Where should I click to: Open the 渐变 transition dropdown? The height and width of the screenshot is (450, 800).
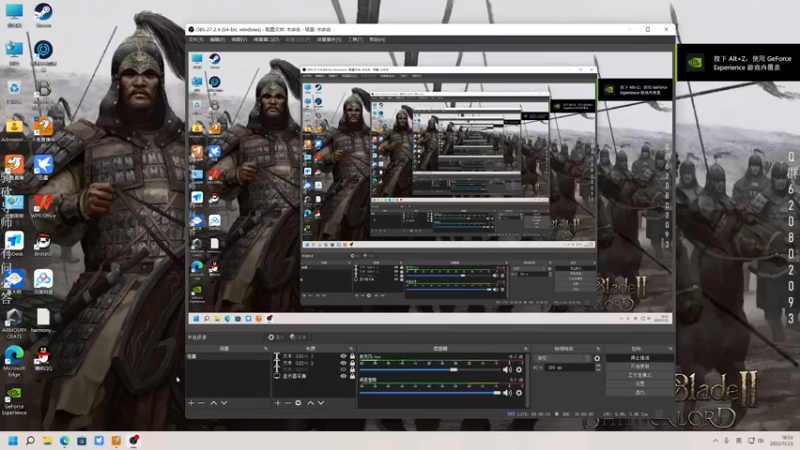click(x=562, y=358)
